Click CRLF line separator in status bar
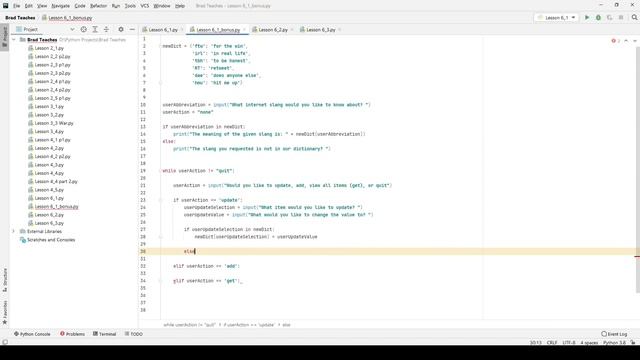The width and height of the screenshot is (640, 360). click(552, 343)
